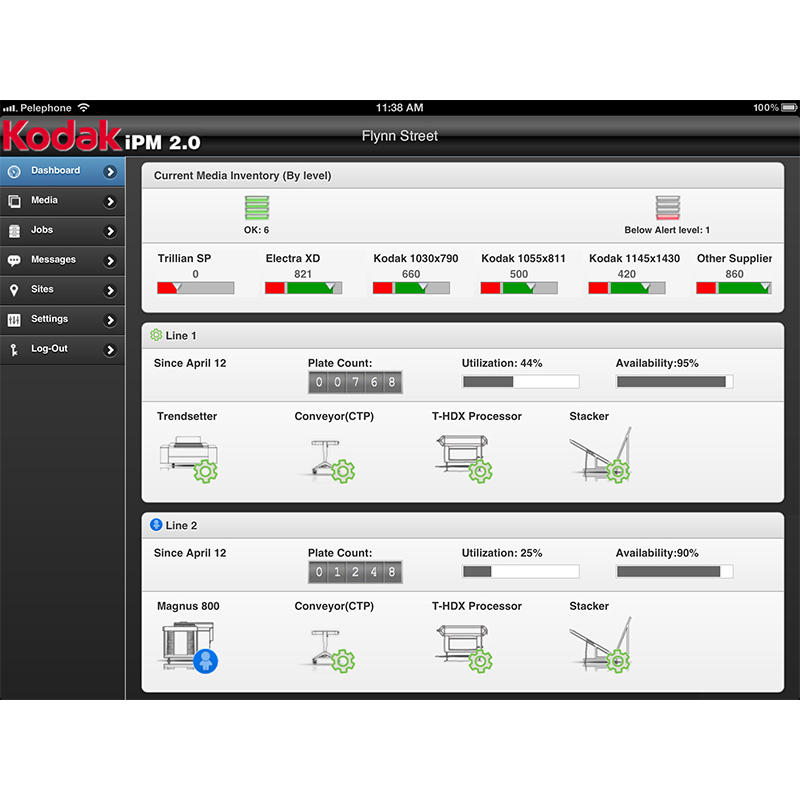
Task: Open the Jobs menu item
Action: coord(62,231)
